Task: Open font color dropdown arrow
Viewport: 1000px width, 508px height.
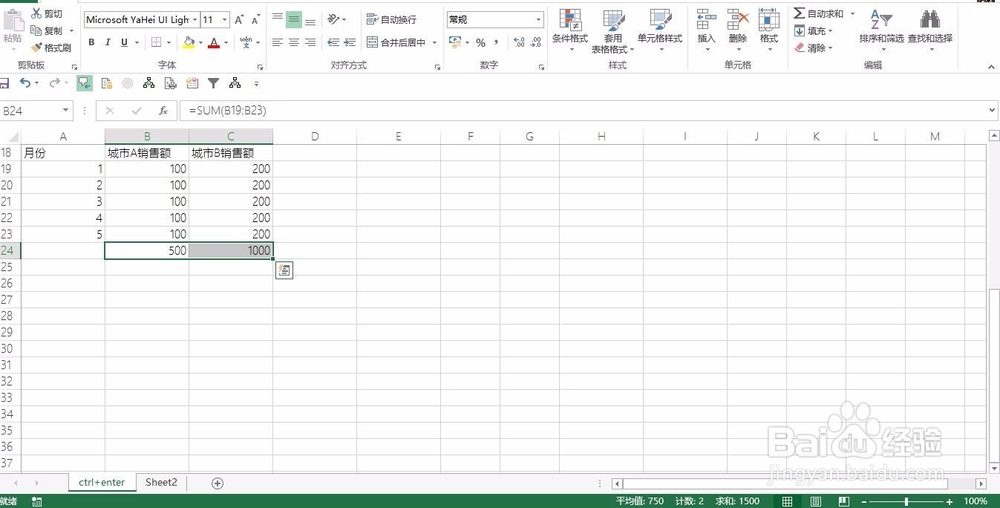Action: click(226, 43)
